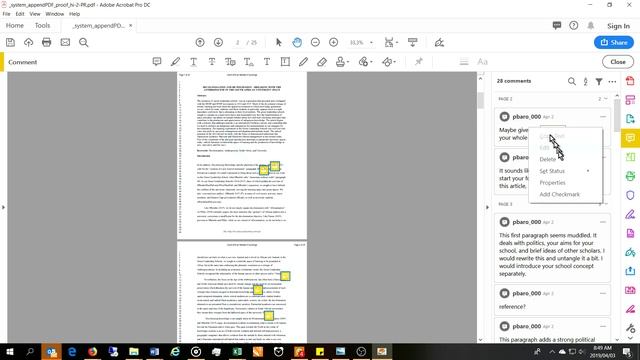
Task: Choose Properties in the context menu
Action: coord(553,183)
